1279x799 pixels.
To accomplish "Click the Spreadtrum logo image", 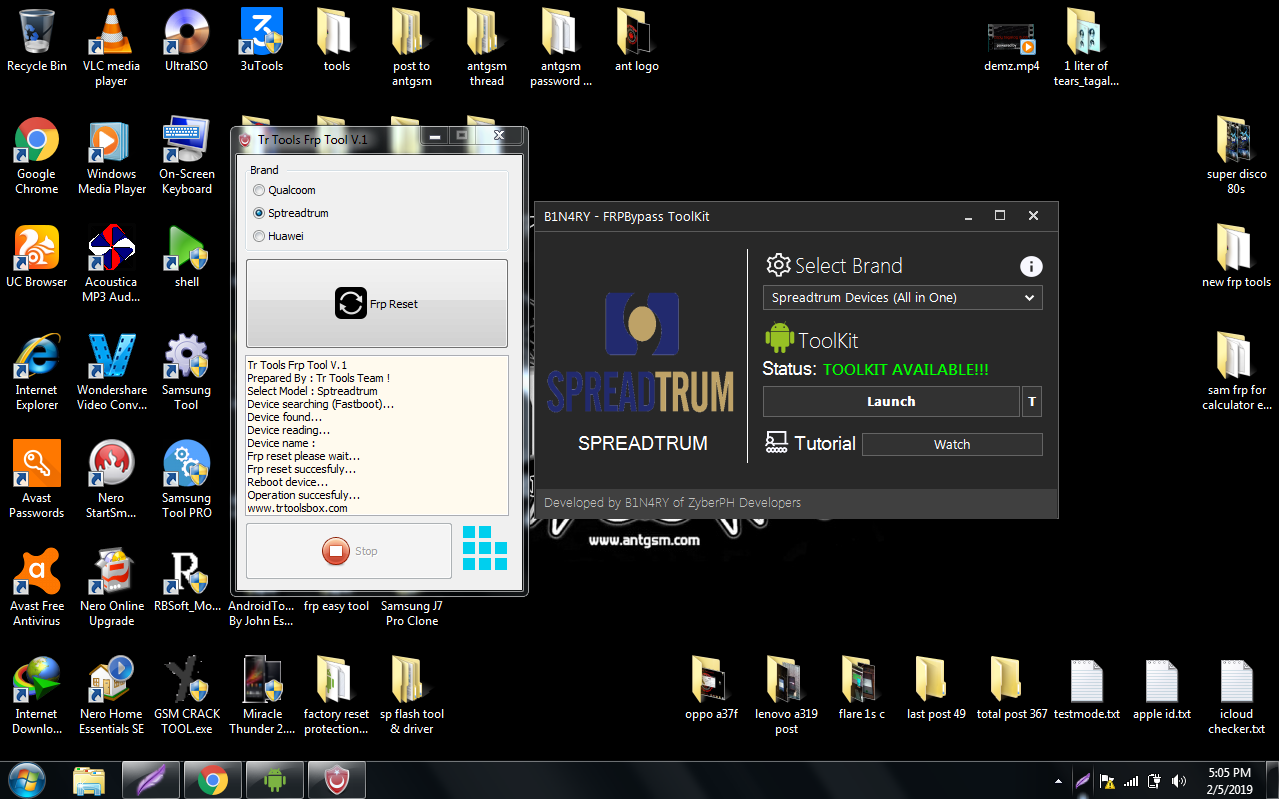I will pyautogui.click(x=641, y=353).
